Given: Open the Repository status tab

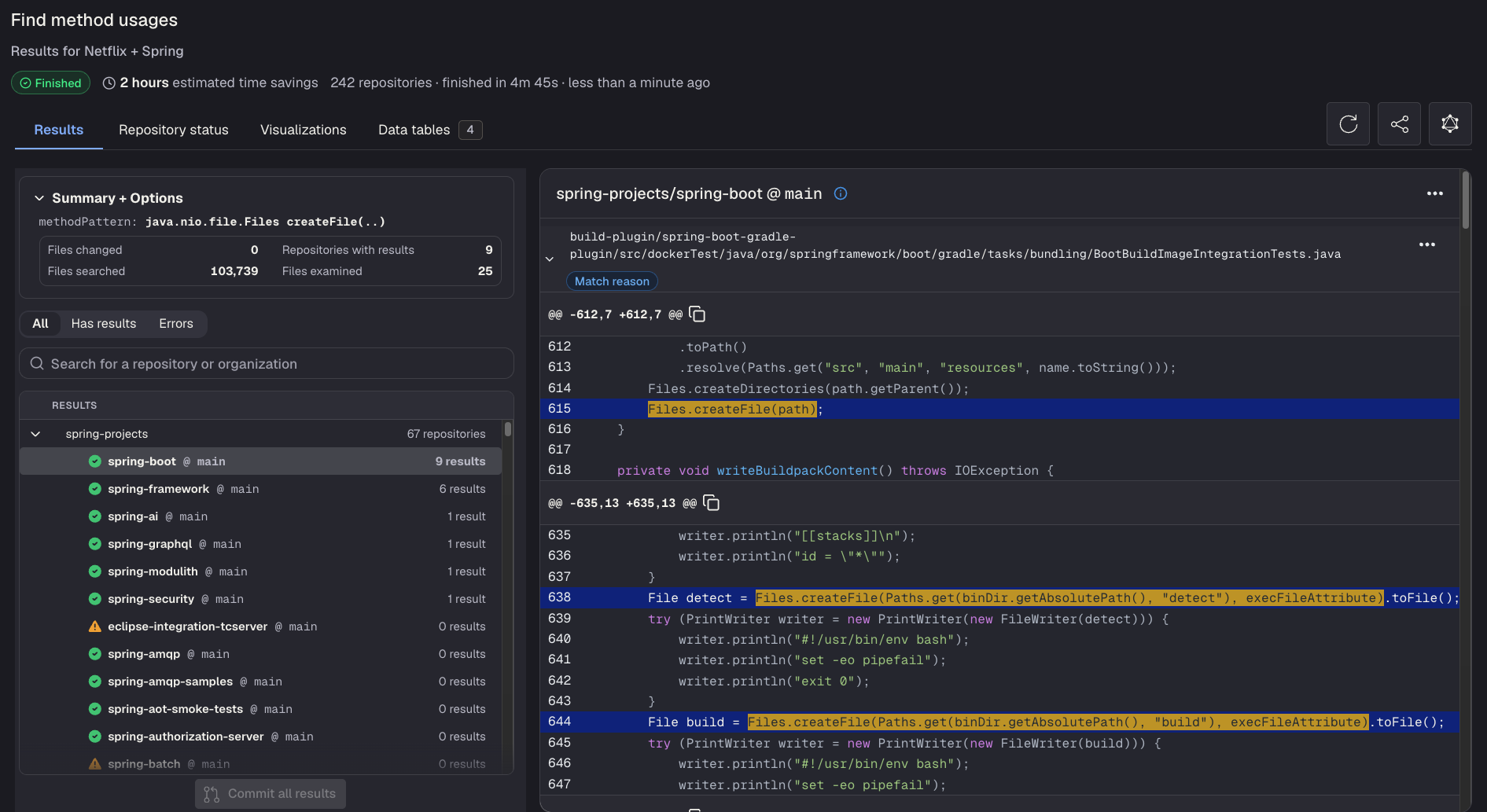Looking at the screenshot, I should [x=174, y=130].
